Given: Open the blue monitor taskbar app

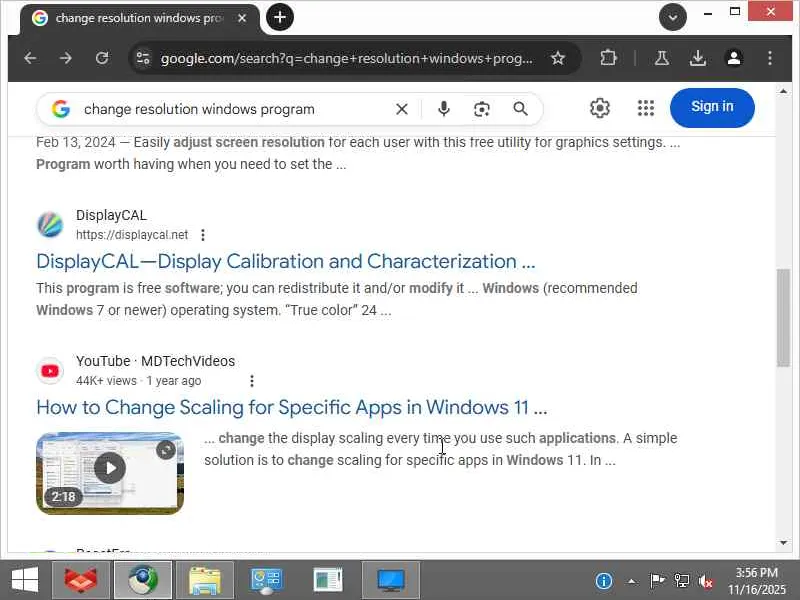Looking at the screenshot, I should pyautogui.click(x=390, y=580).
